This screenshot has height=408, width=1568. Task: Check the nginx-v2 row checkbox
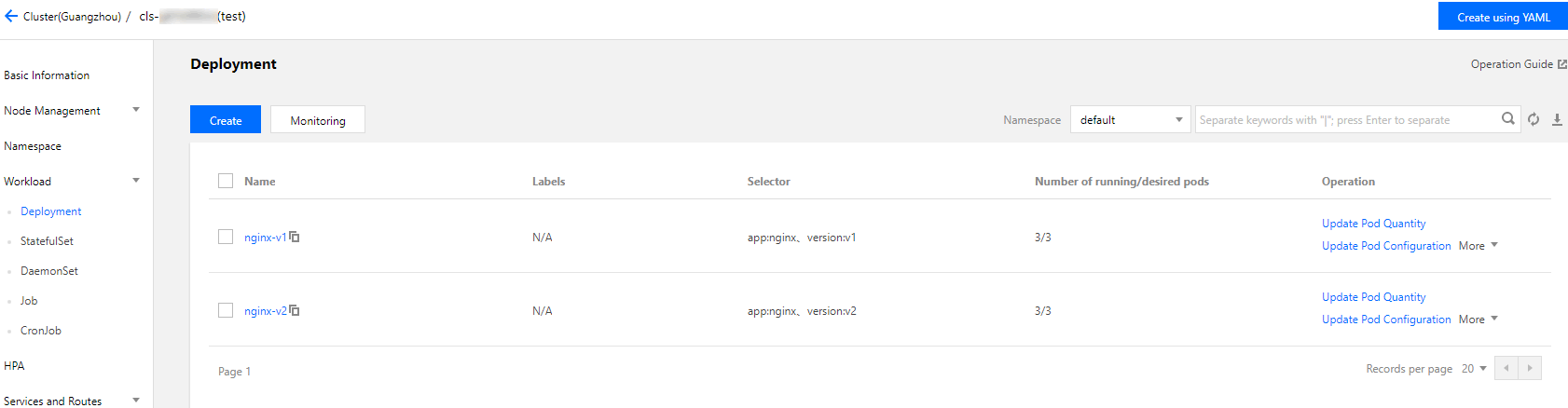tap(226, 311)
